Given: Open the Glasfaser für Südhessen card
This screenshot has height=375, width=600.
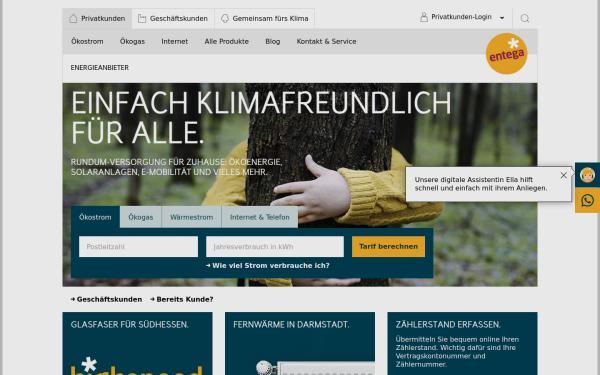Looking at the screenshot, I should click(x=137, y=344).
